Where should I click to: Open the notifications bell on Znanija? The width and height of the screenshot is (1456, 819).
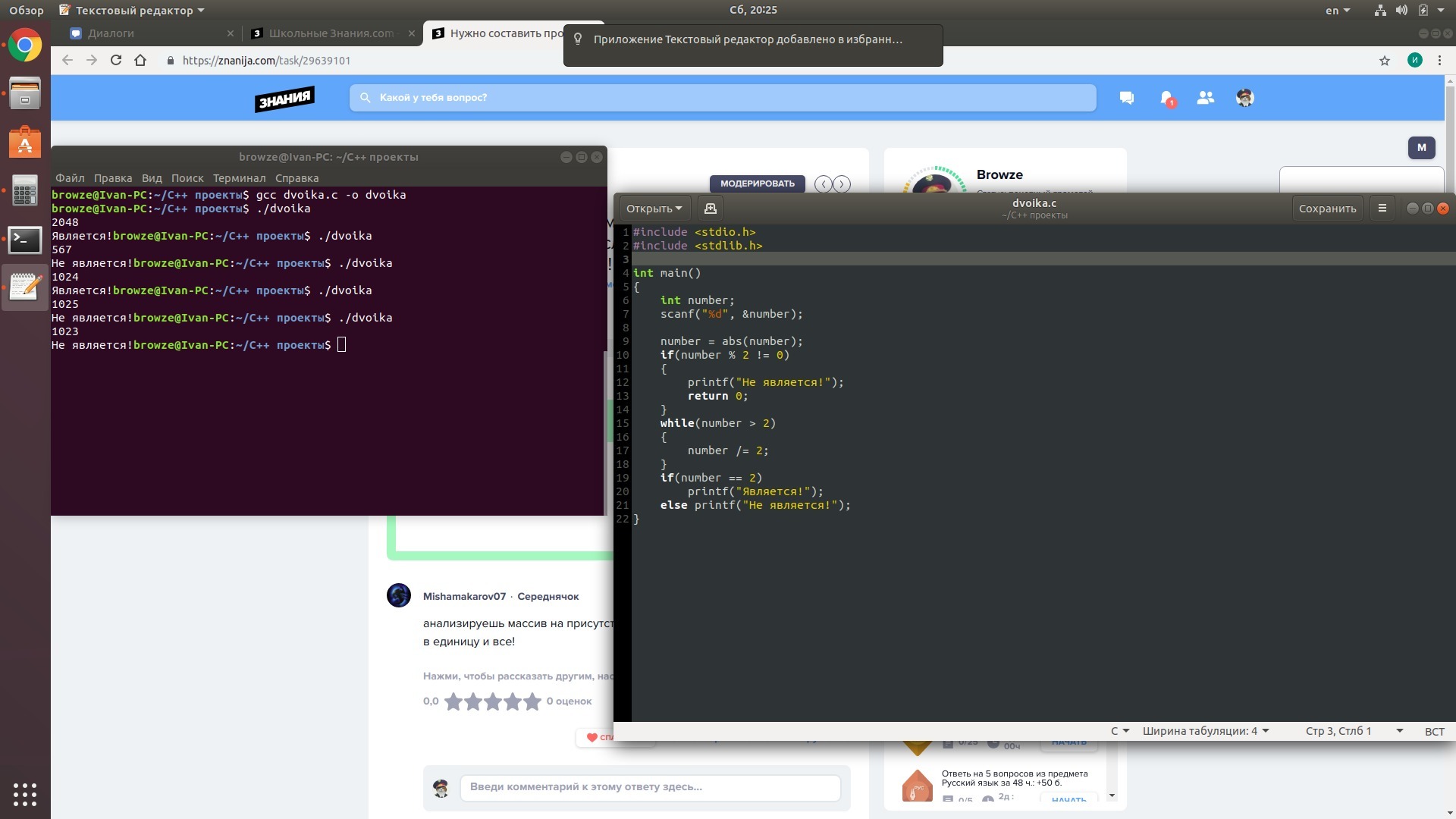(1166, 98)
